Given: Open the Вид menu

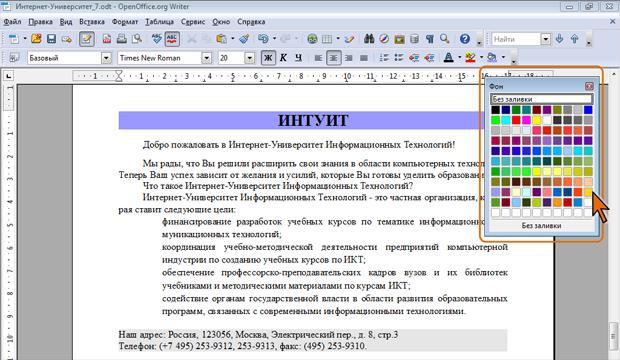Looking at the screenshot, I should [66, 22].
